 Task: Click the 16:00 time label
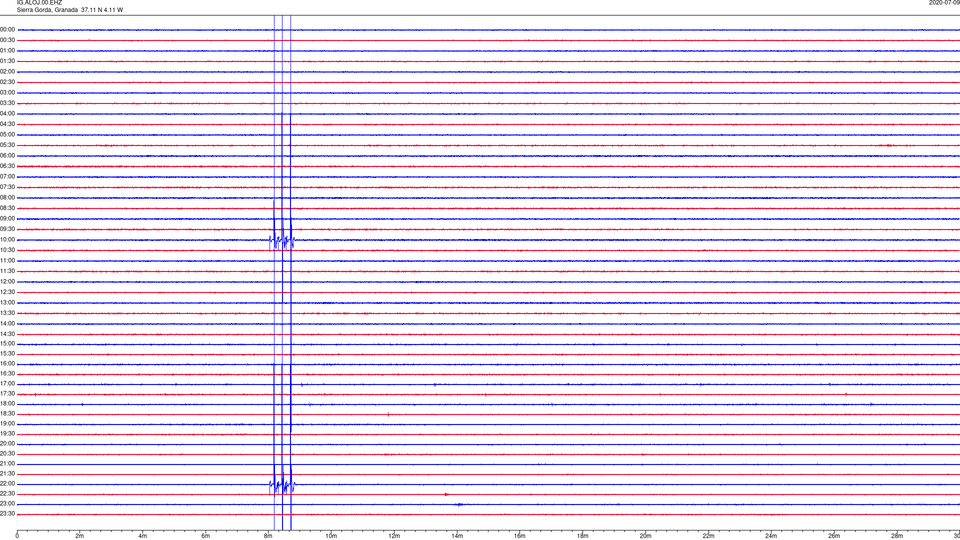click(7, 364)
